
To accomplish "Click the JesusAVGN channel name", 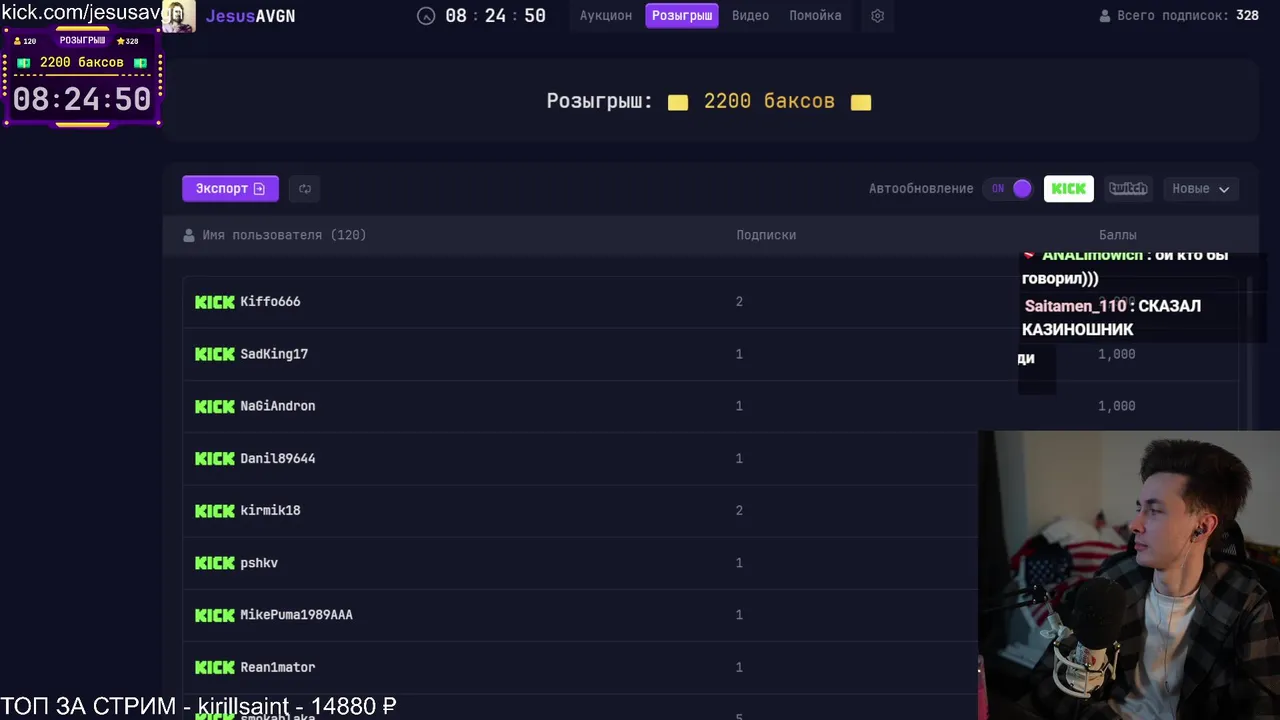I will click(x=250, y=16).
